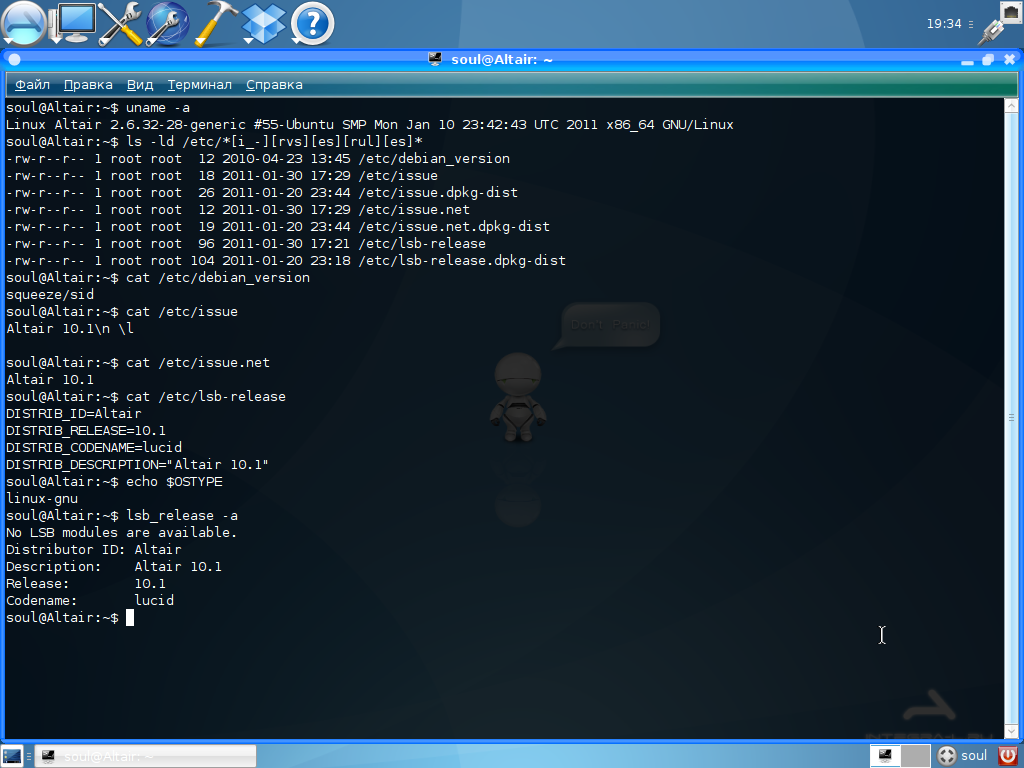Open the main applications menu launcher
Screen dimensions: 1024x768
pyautogui.click(x=24, y=24)
